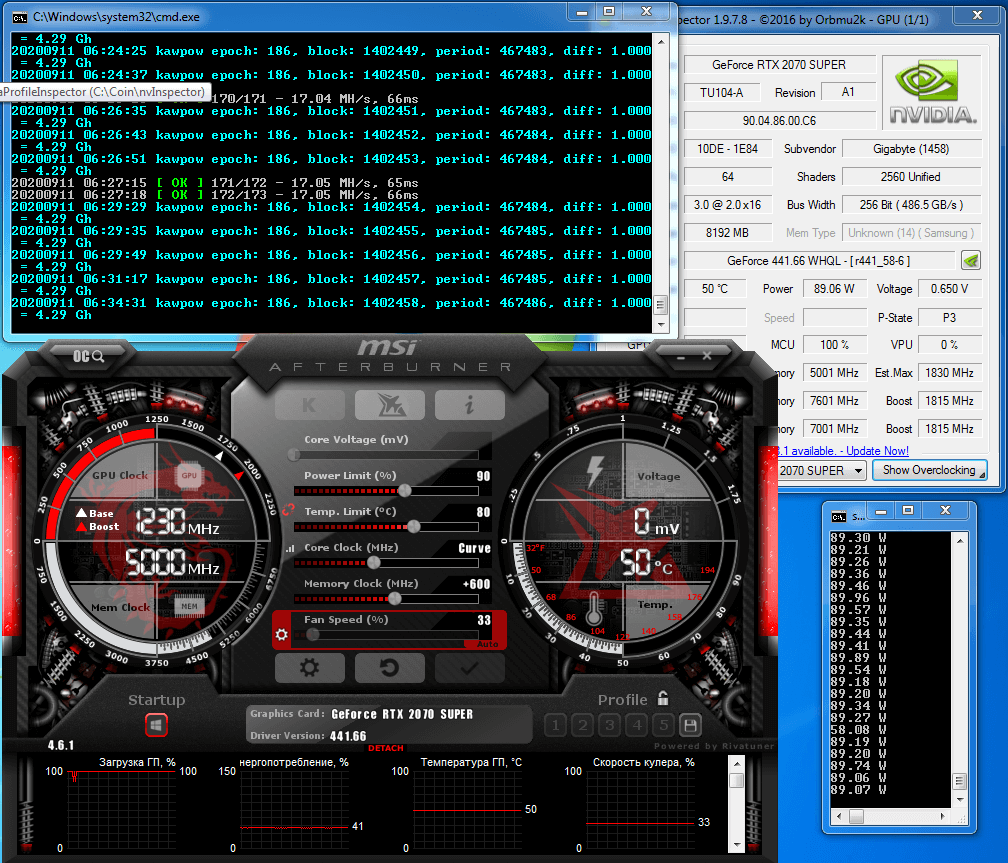
Task: Open the Afterburner information button
Action: (469, 405)
